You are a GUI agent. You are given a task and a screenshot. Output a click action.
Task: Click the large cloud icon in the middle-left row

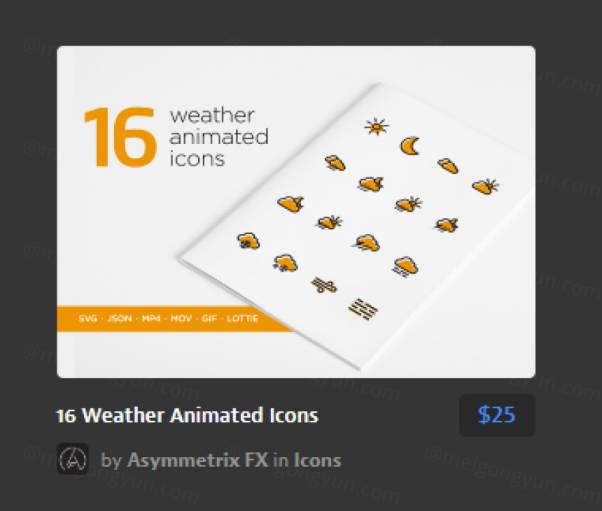291,203
